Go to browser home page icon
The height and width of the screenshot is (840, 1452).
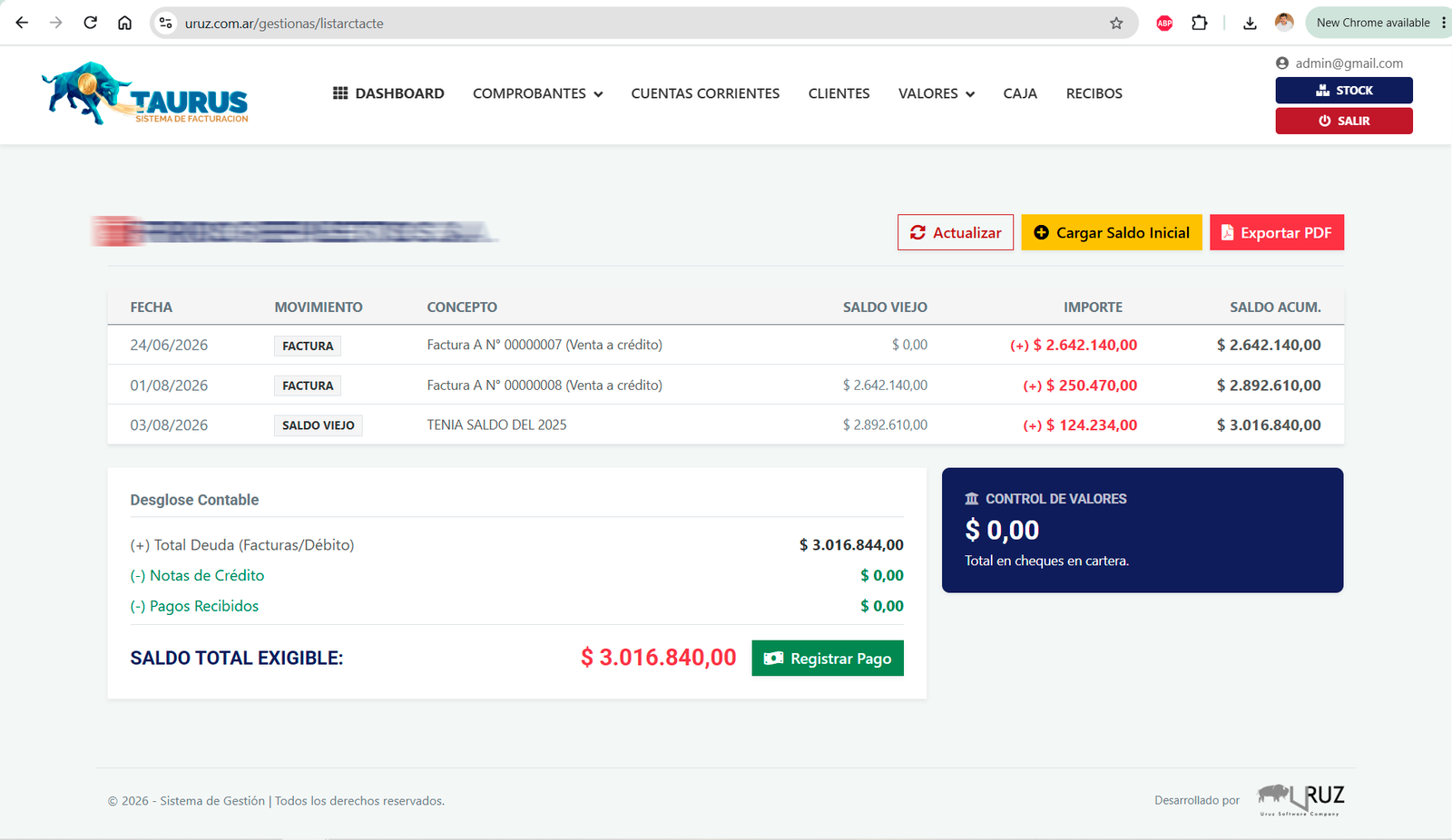pos(125,23)
